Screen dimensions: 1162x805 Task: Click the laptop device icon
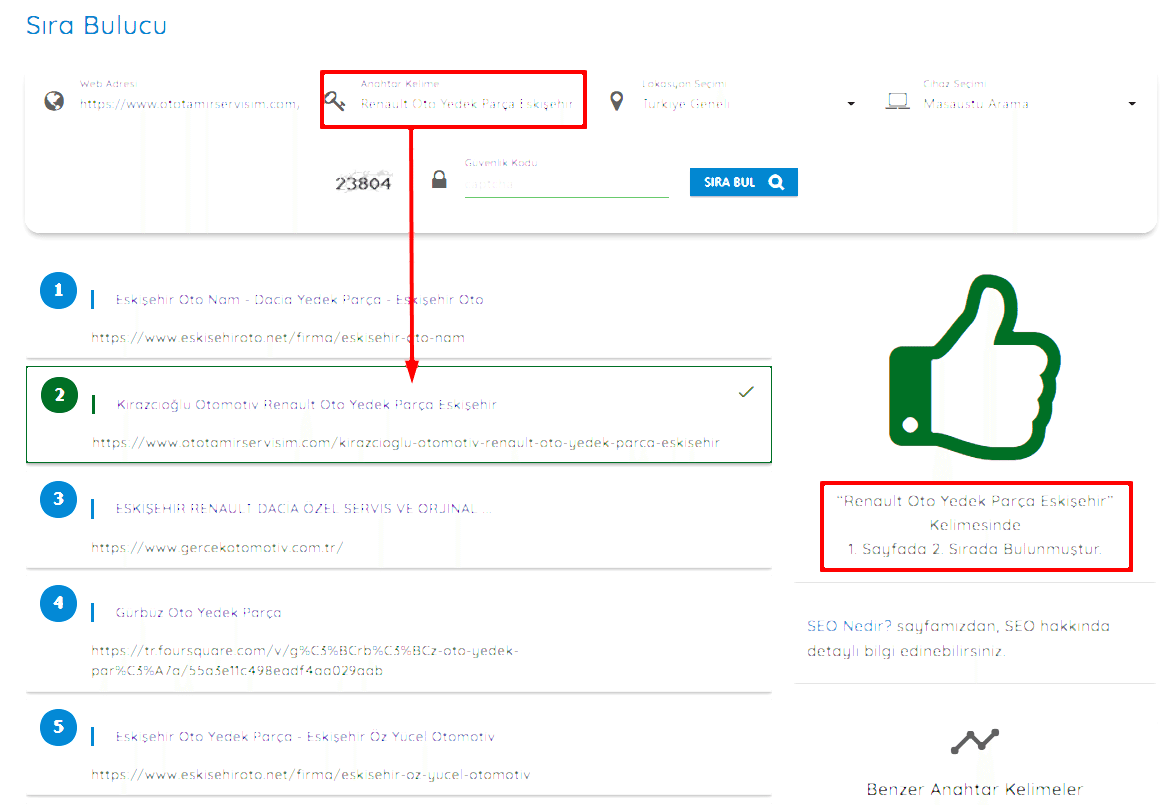[897, 101]
